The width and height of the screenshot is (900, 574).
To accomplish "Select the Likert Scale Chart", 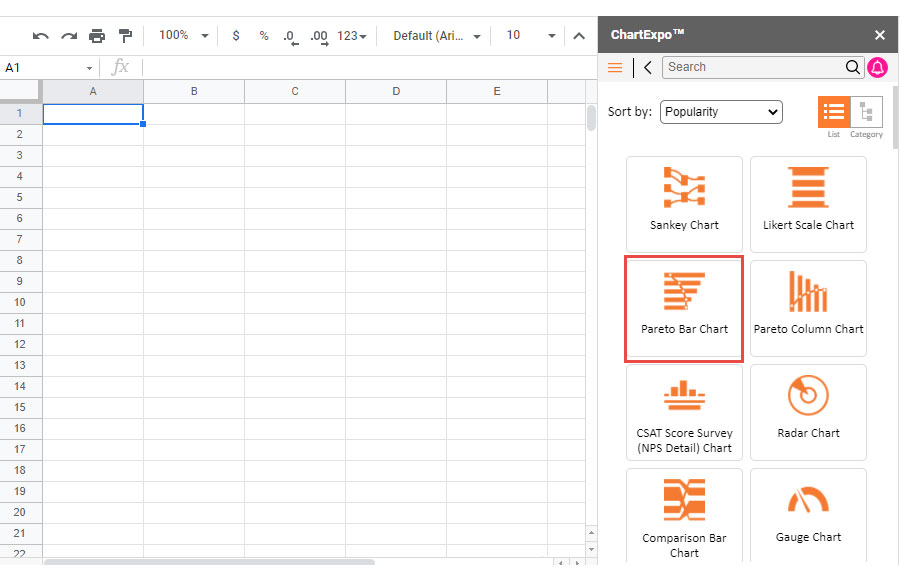I will click(808, 204).
